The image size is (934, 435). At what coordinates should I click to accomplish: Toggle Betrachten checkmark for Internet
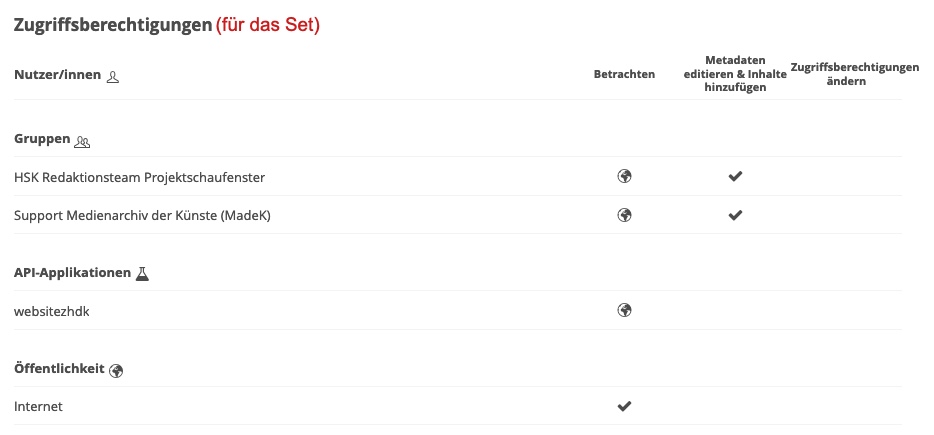[x=625, y=406]
